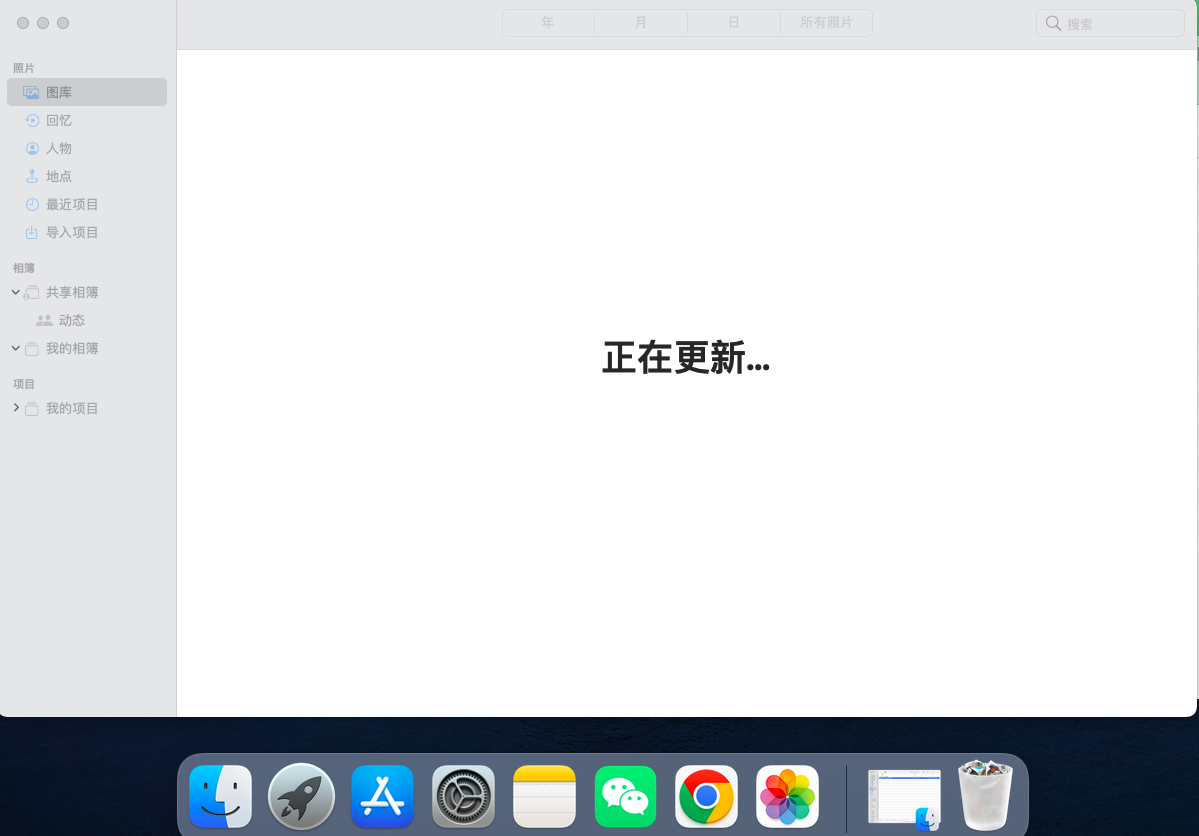
Task: Click the 搜索 search field
Action: pos(1109,22)
